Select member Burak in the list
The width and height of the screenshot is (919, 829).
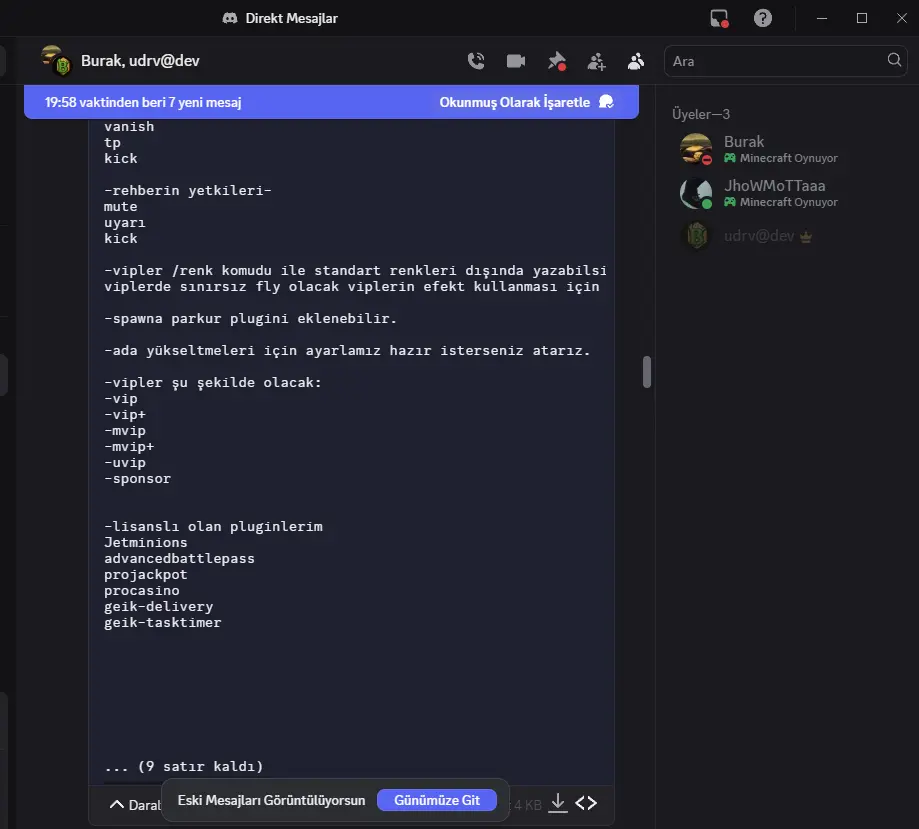click(784, 149)
